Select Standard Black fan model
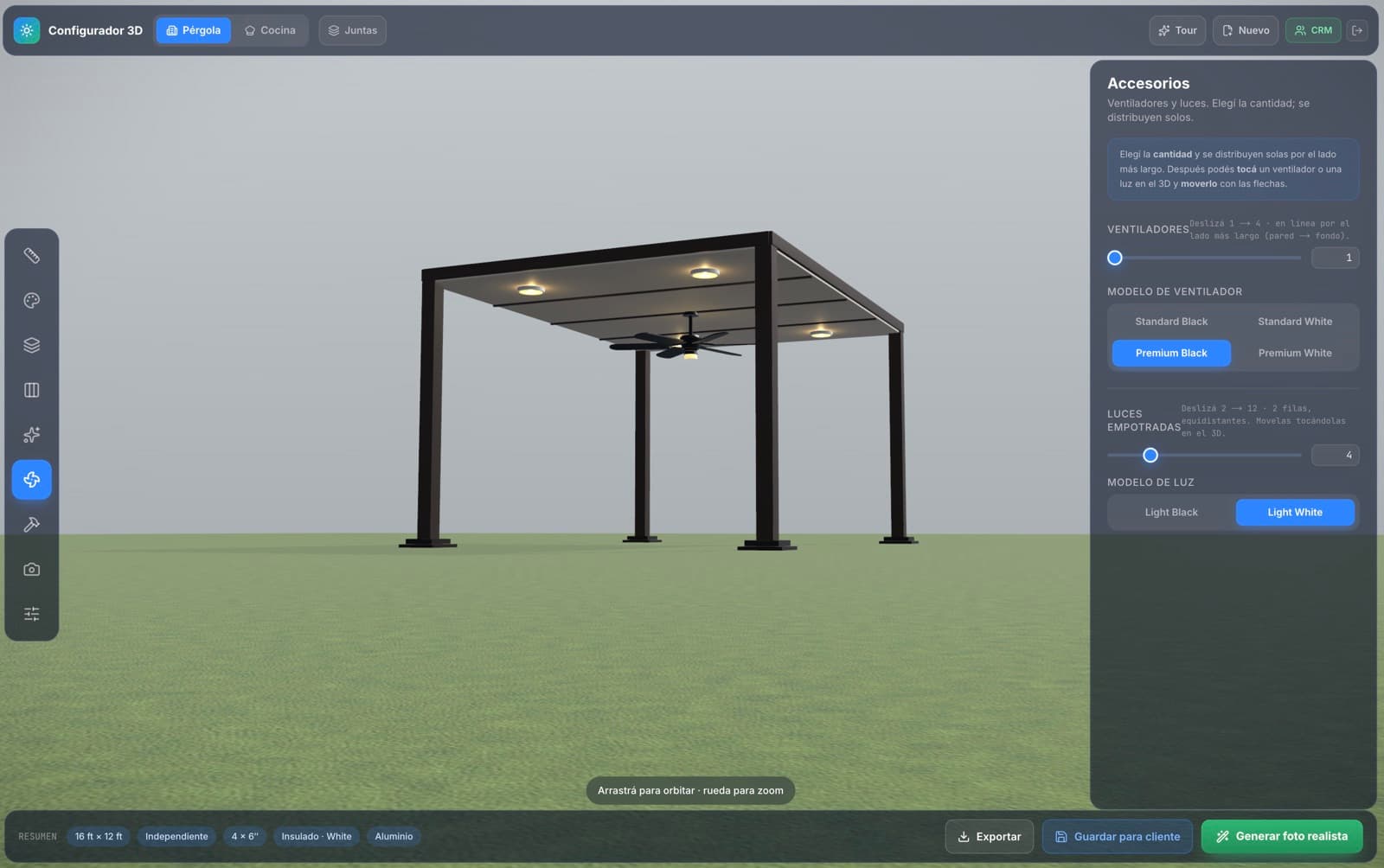Image resolution: width=1384 pixels, height=868 pixels. (x=1171, y=322)
